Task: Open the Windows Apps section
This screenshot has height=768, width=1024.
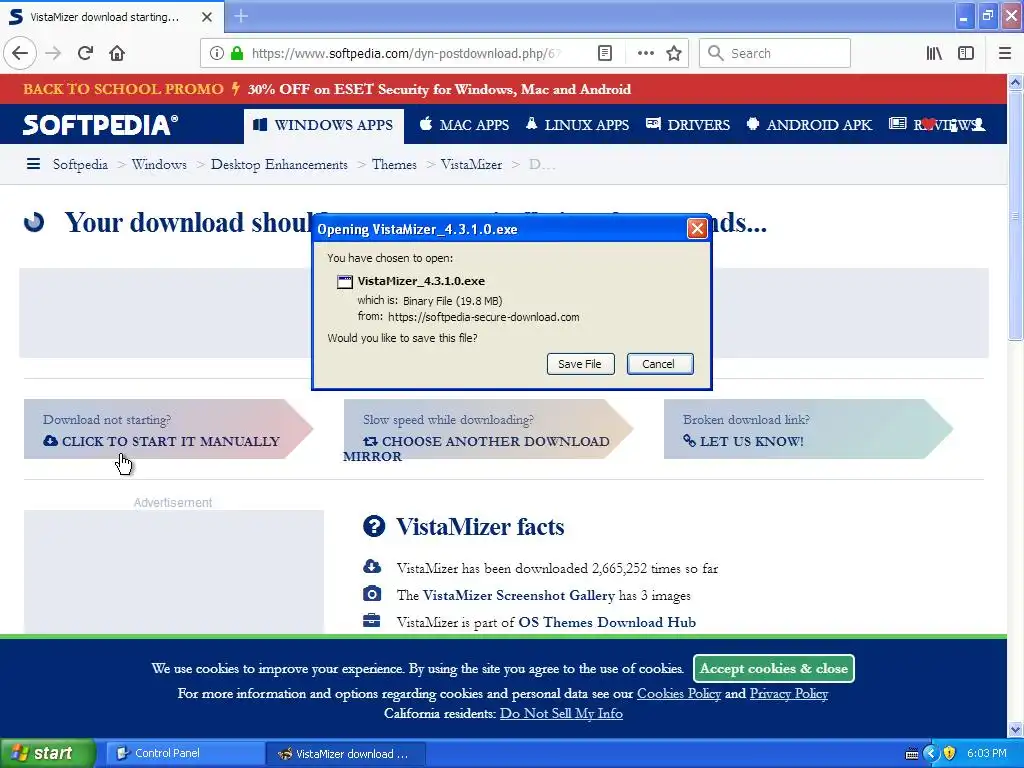Action: click(x=324, y=125)
